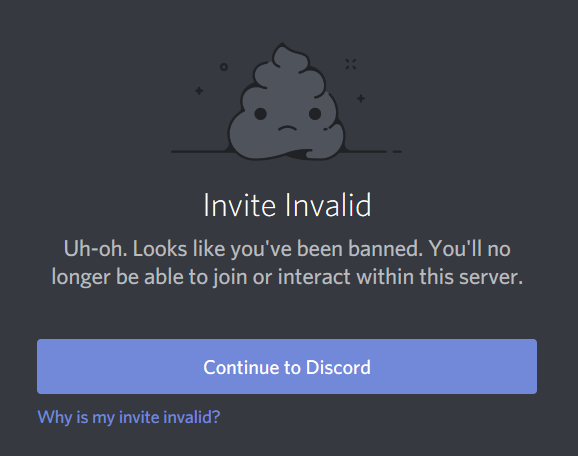Click the small hollow circle decoration

point(224,67)
